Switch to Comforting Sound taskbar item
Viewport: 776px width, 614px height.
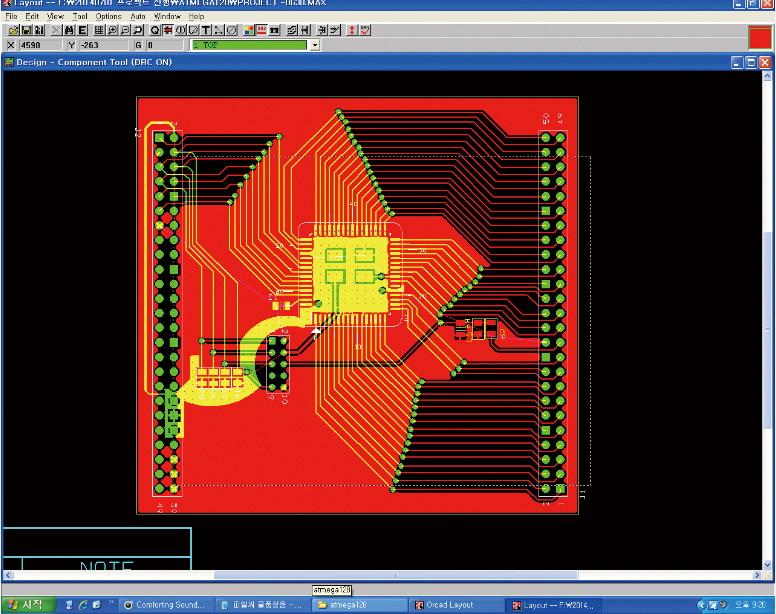point(167,605)
